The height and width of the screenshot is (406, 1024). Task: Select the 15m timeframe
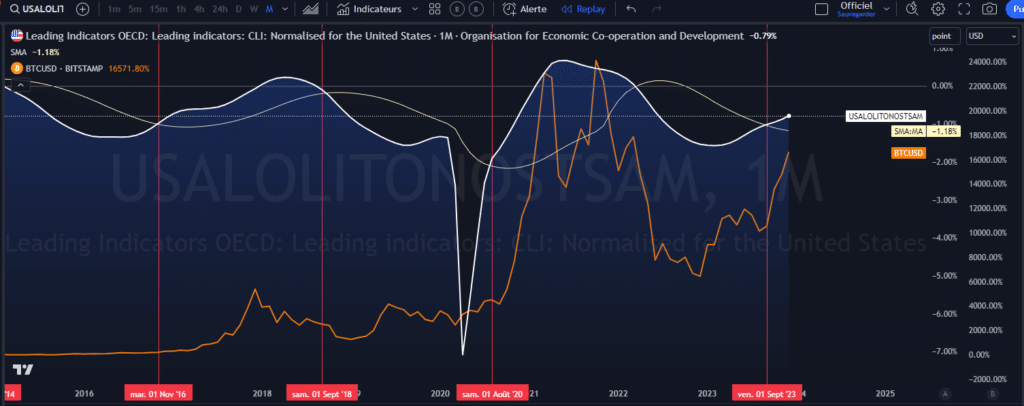point(158,9)
